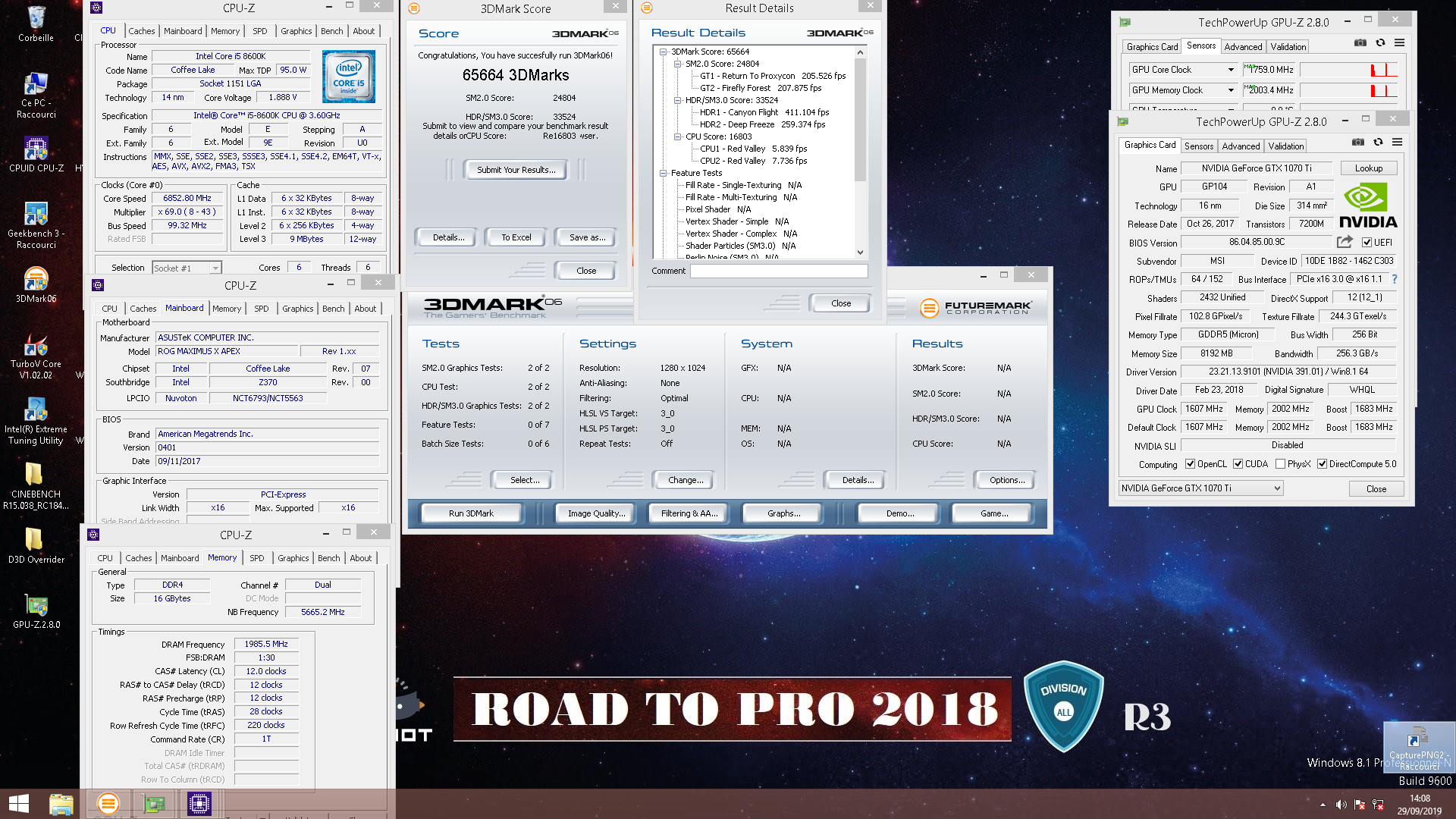
Task: Toggle the UEFI checkbox in GPU-Z
Action: point(1367,243)
